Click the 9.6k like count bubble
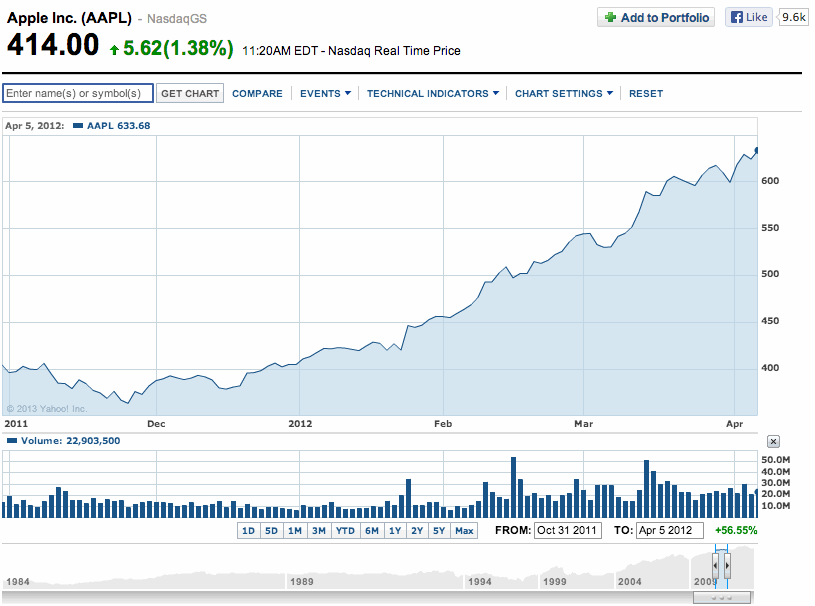Viewport: 815px width, 606px height. coord(794,17)
